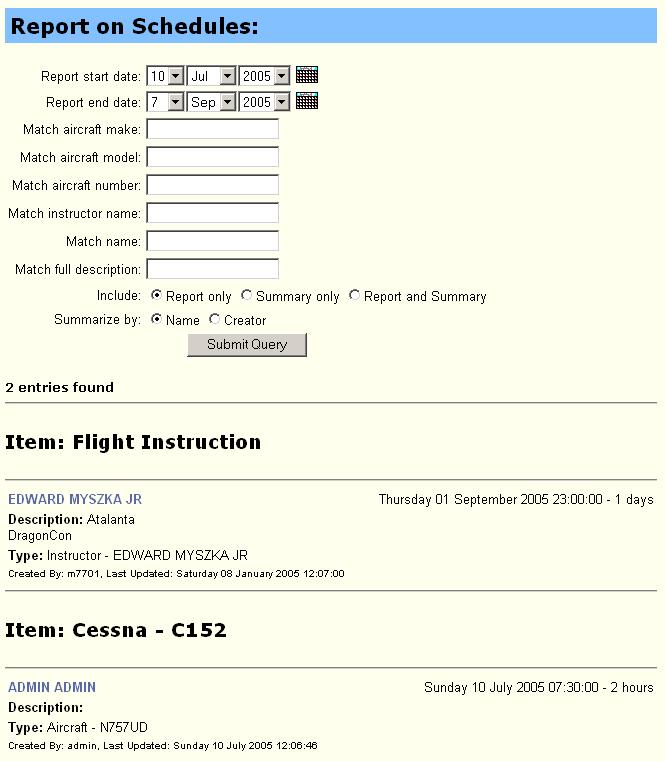Click the Match full description field

coord(213,269)
